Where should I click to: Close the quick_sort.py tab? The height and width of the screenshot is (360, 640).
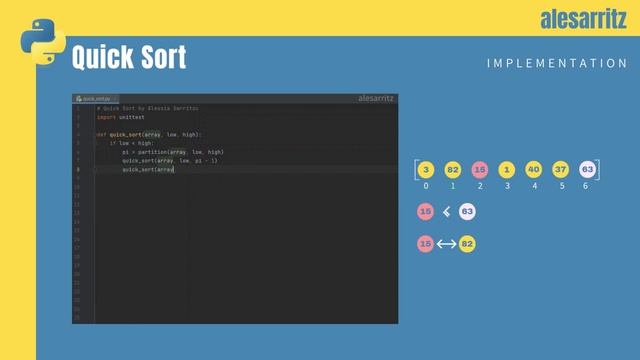[115, 99]
